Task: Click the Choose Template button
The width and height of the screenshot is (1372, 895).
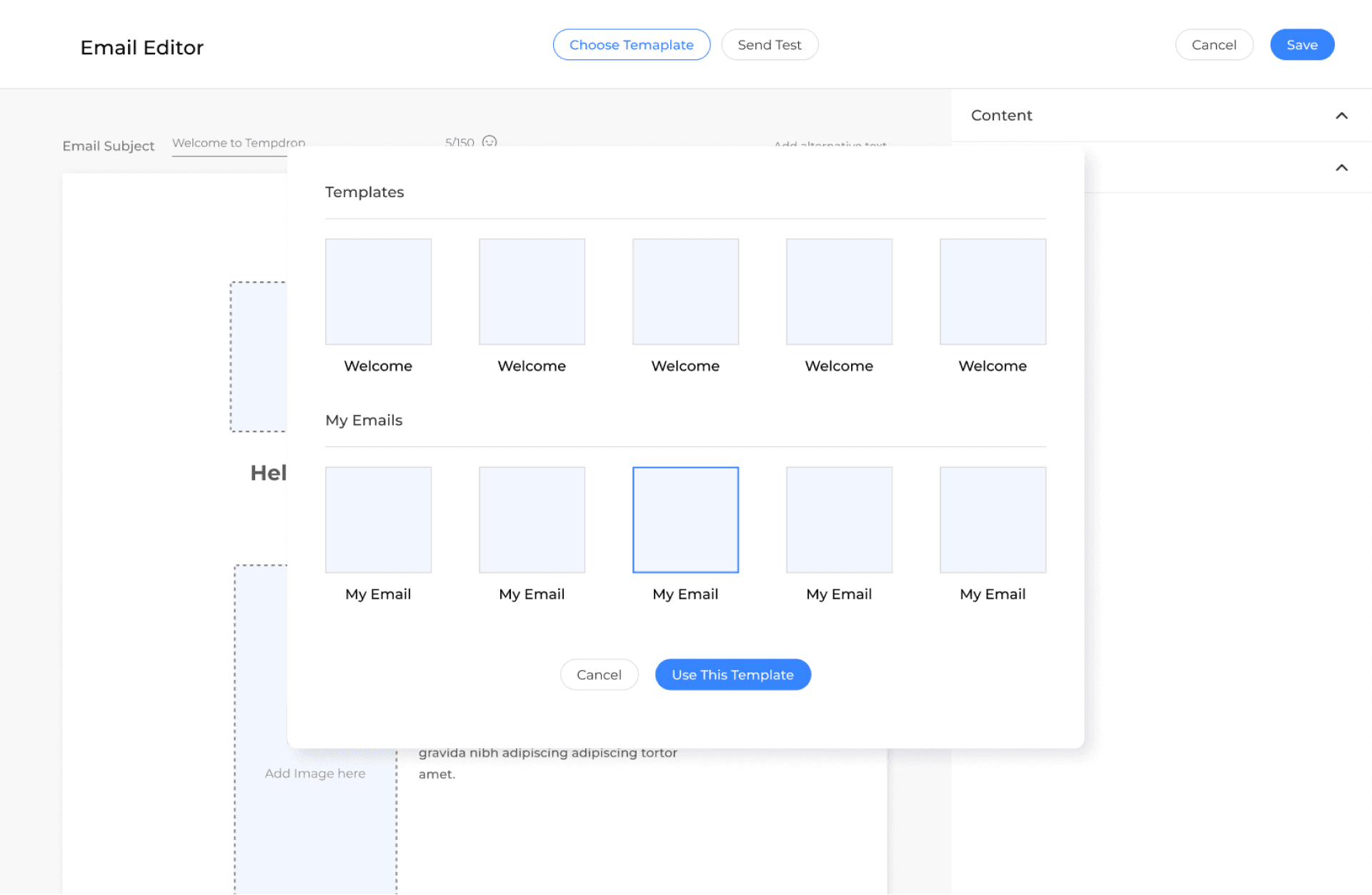Action: coord(632,44)
